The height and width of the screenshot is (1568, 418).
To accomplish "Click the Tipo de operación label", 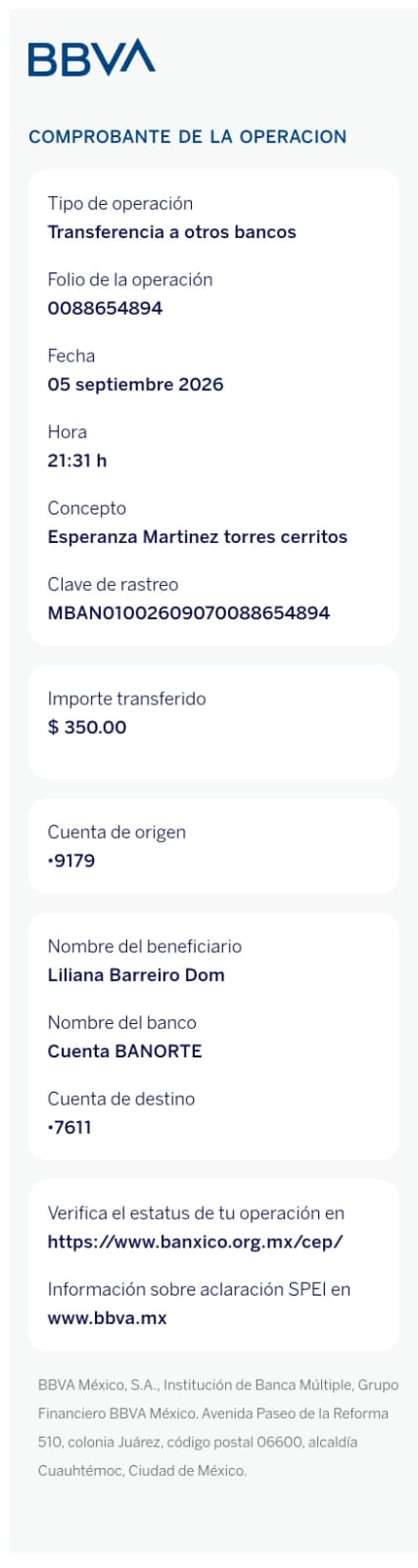I will click(x=120, y=204).
